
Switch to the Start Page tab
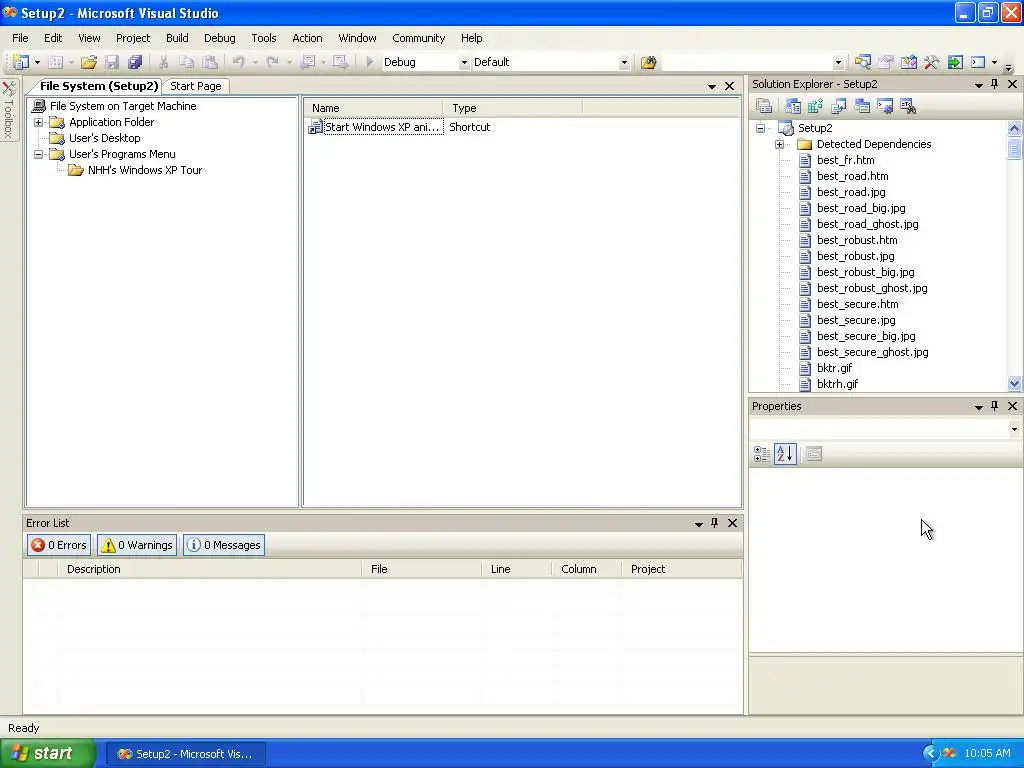tap(195, 86)
